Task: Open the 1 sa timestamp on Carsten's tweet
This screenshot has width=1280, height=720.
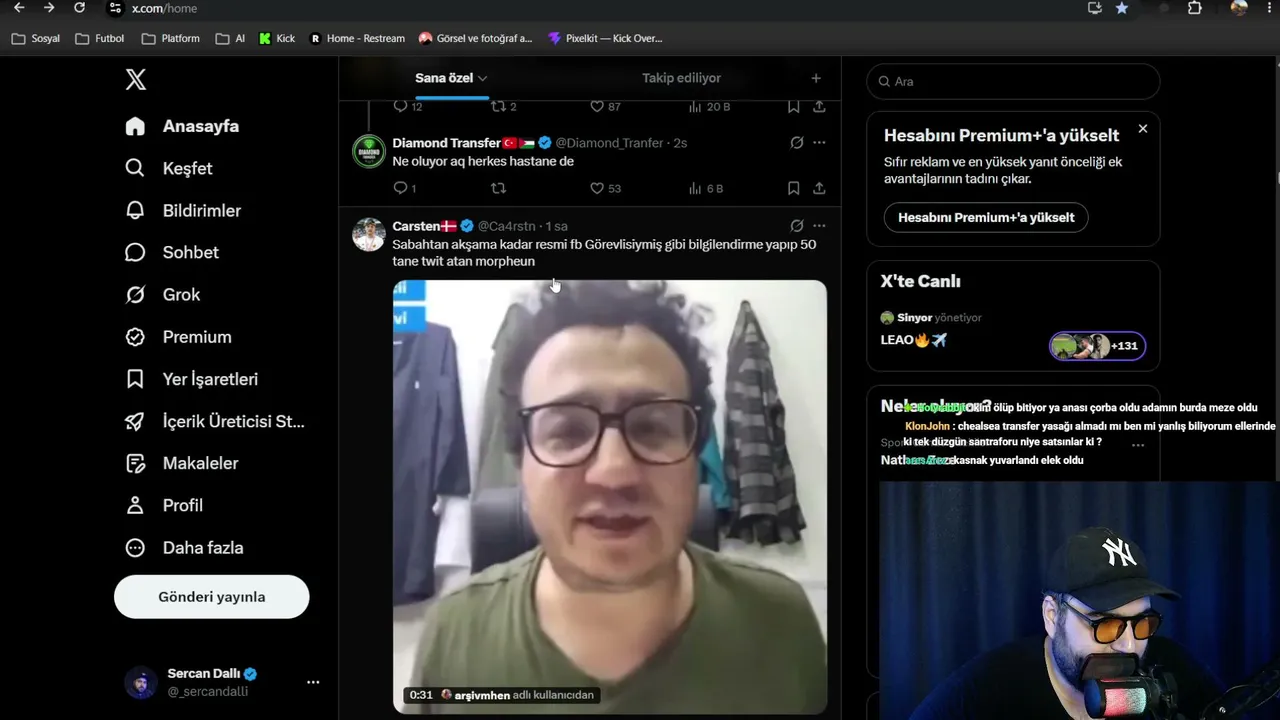Action: (557, 226)
